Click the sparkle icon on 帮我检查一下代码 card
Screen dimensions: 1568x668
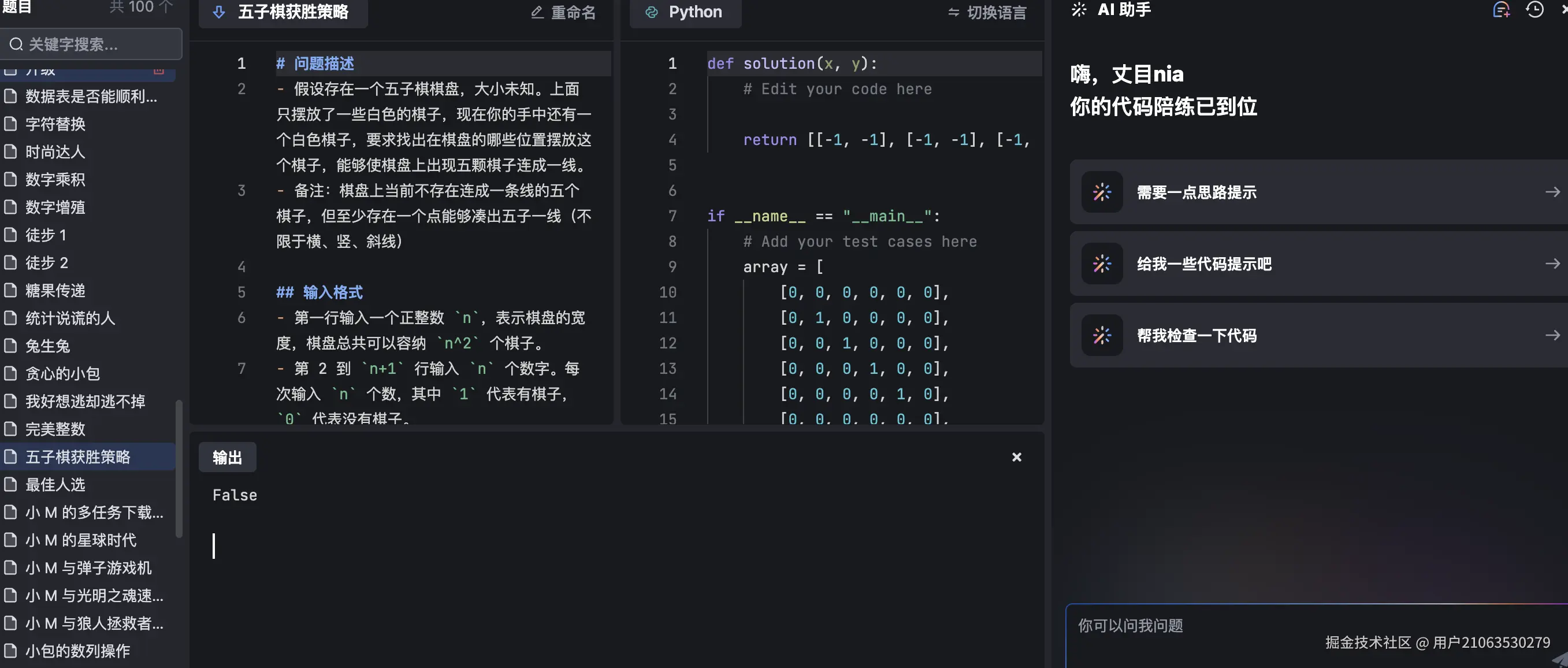[1102, 335]
